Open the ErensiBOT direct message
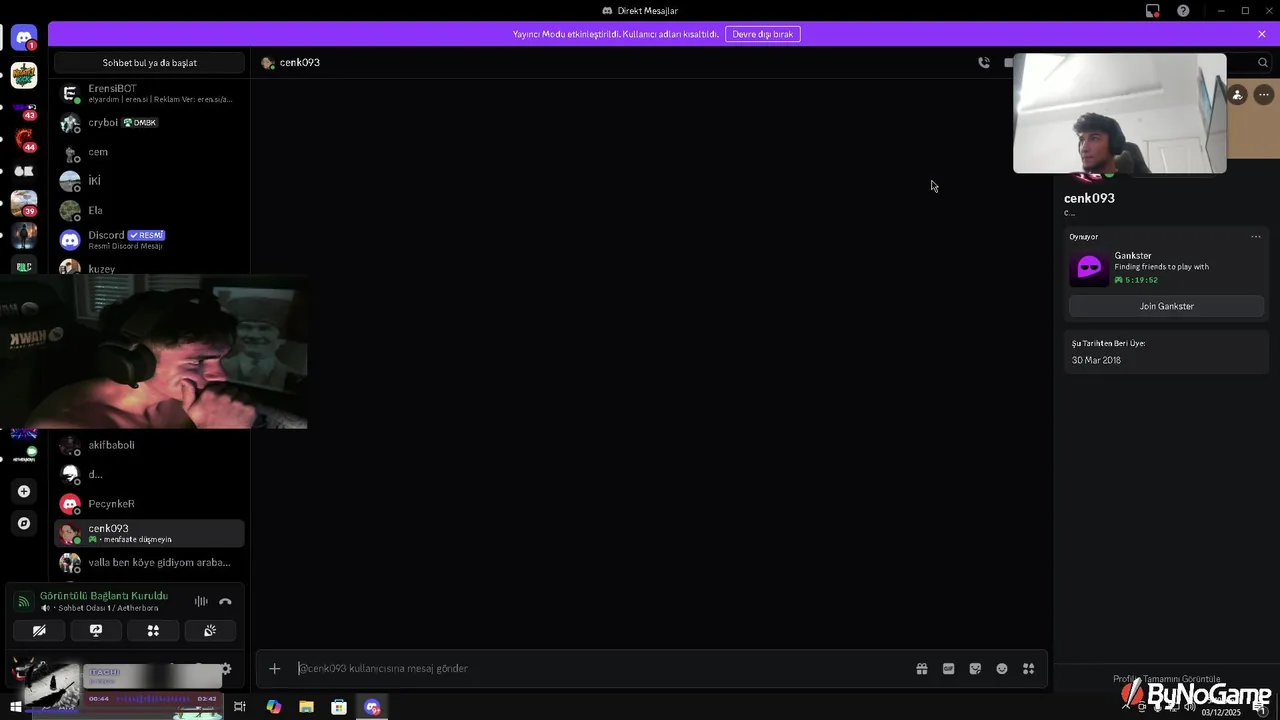Image resolution: width=1280 pixels, height=720 pixels. click(x=149, y=93)
